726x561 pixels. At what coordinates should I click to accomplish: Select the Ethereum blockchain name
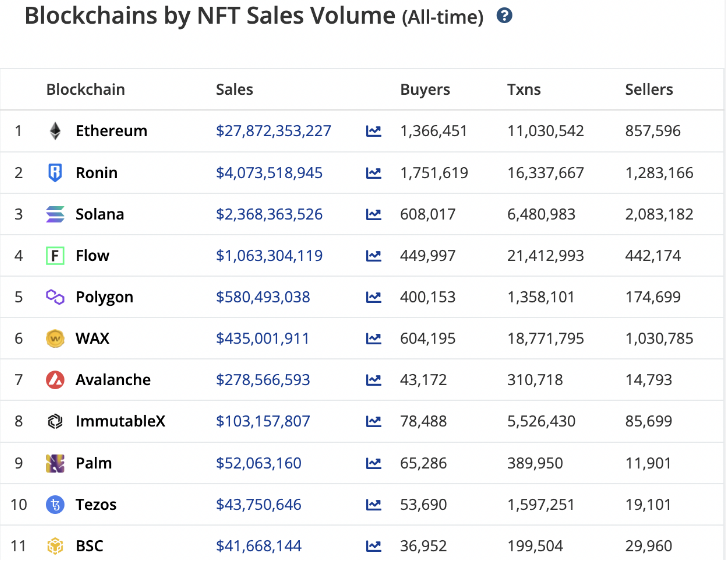pos(112,131)
